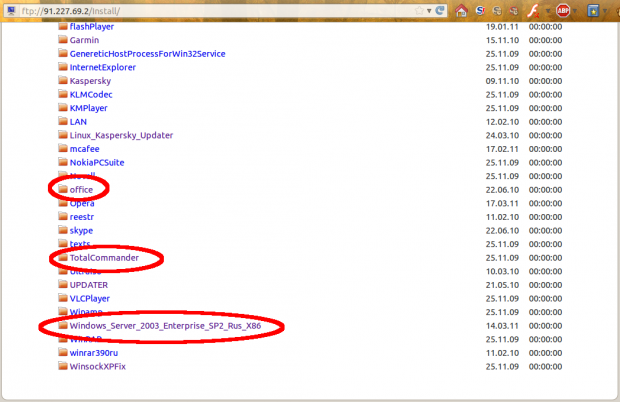Expand the bookmarks icon dropdown arrow
This screenshot has width=620, height=402.
click(605, 11)
